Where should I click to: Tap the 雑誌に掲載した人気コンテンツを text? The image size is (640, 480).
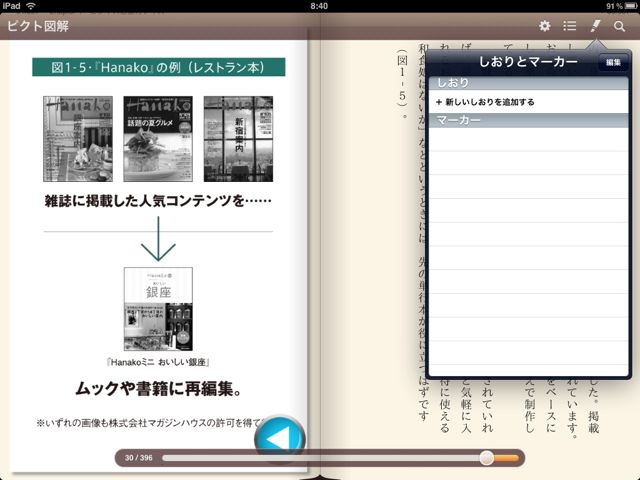[158, 201]
